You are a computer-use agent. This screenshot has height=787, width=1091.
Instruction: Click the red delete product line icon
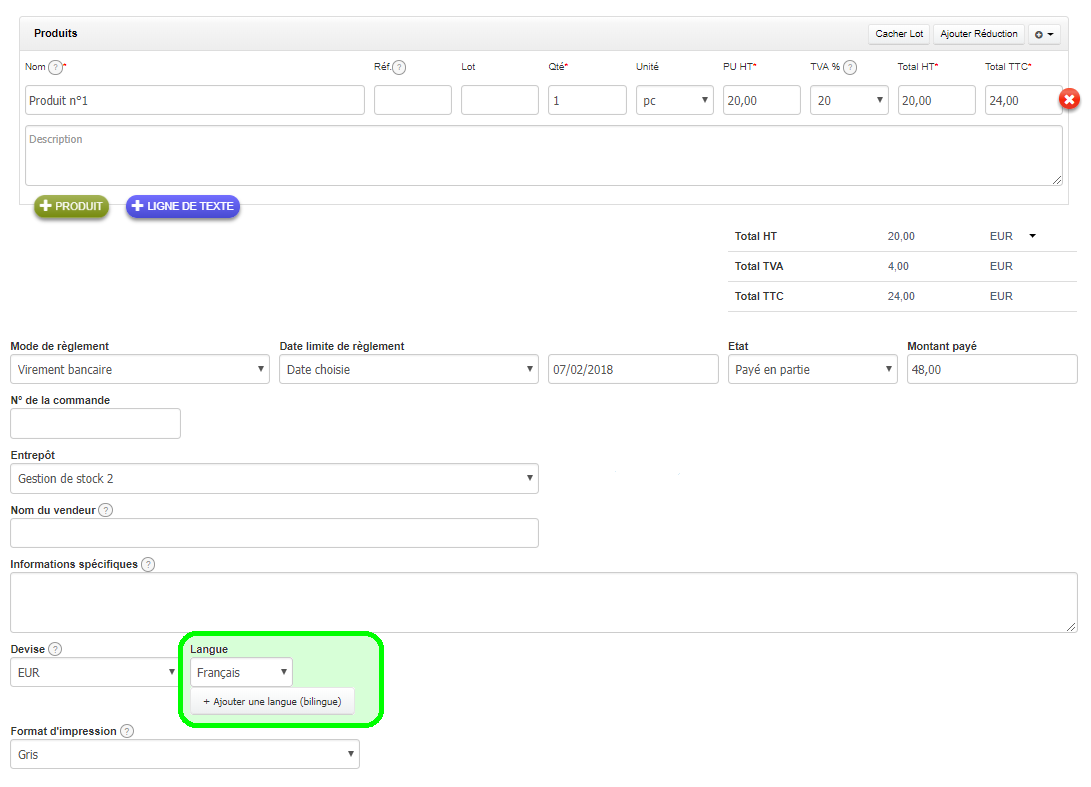tap(1069, 100)
